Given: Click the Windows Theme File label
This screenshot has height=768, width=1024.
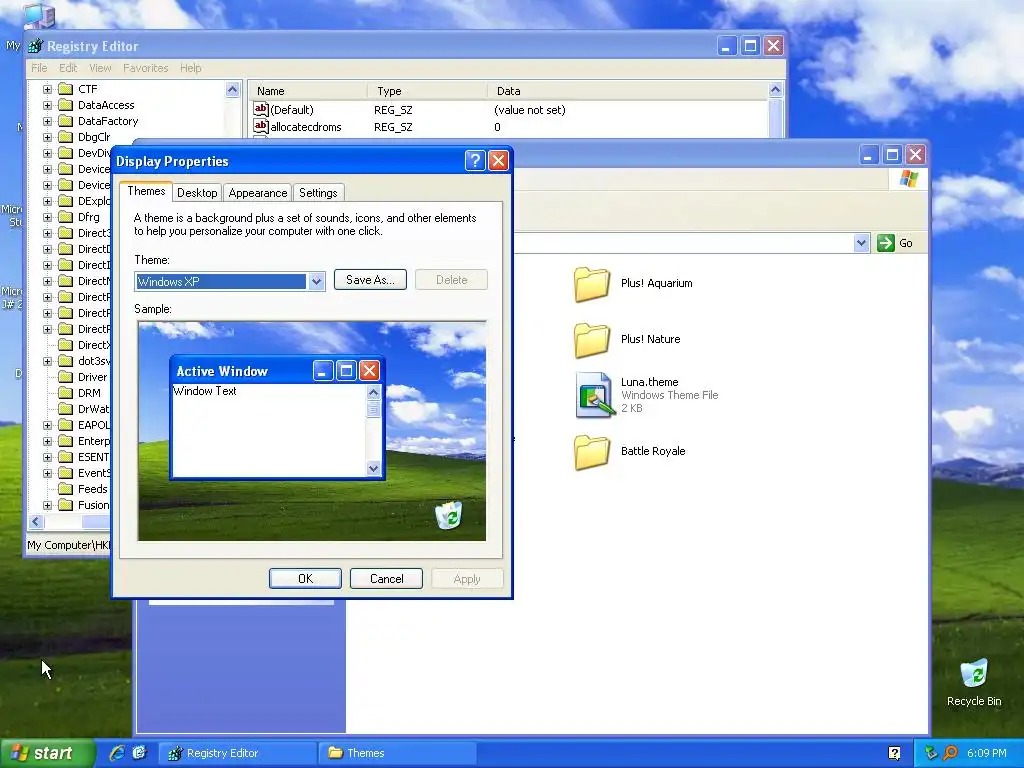Looking at the screenshot, I should 669,395.
